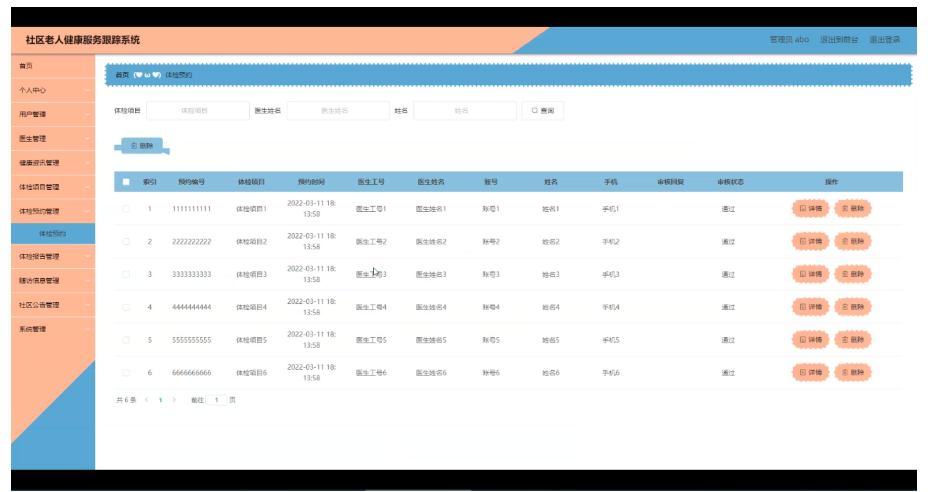Check the checkbox for row index 6
This screenshot has width=945, height=492.
[x=126, y=373]
